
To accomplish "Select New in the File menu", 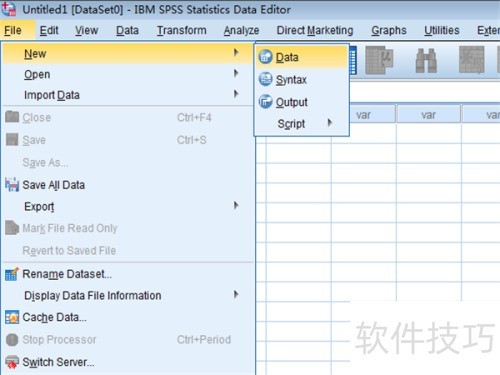I will (x=128, y=53).
